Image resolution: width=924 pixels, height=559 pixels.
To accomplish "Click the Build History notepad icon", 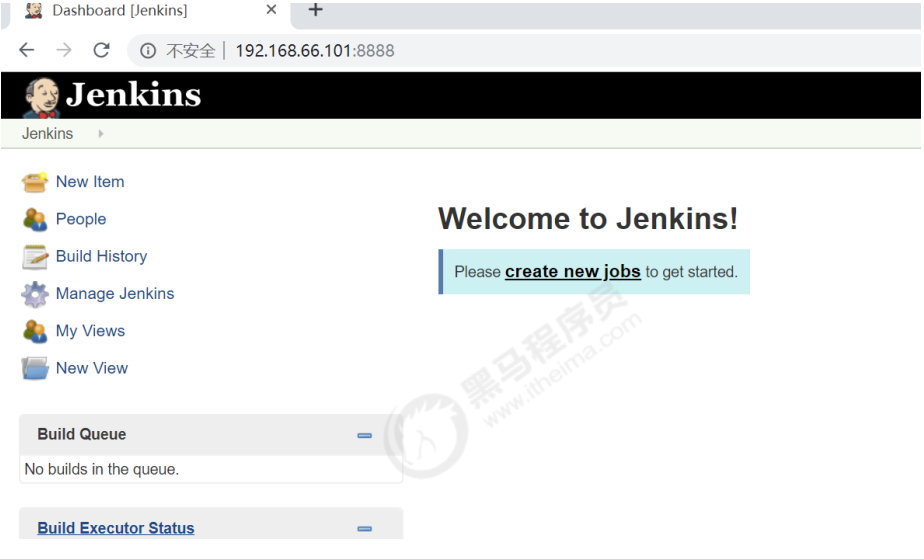I will (x=35, y=257).
